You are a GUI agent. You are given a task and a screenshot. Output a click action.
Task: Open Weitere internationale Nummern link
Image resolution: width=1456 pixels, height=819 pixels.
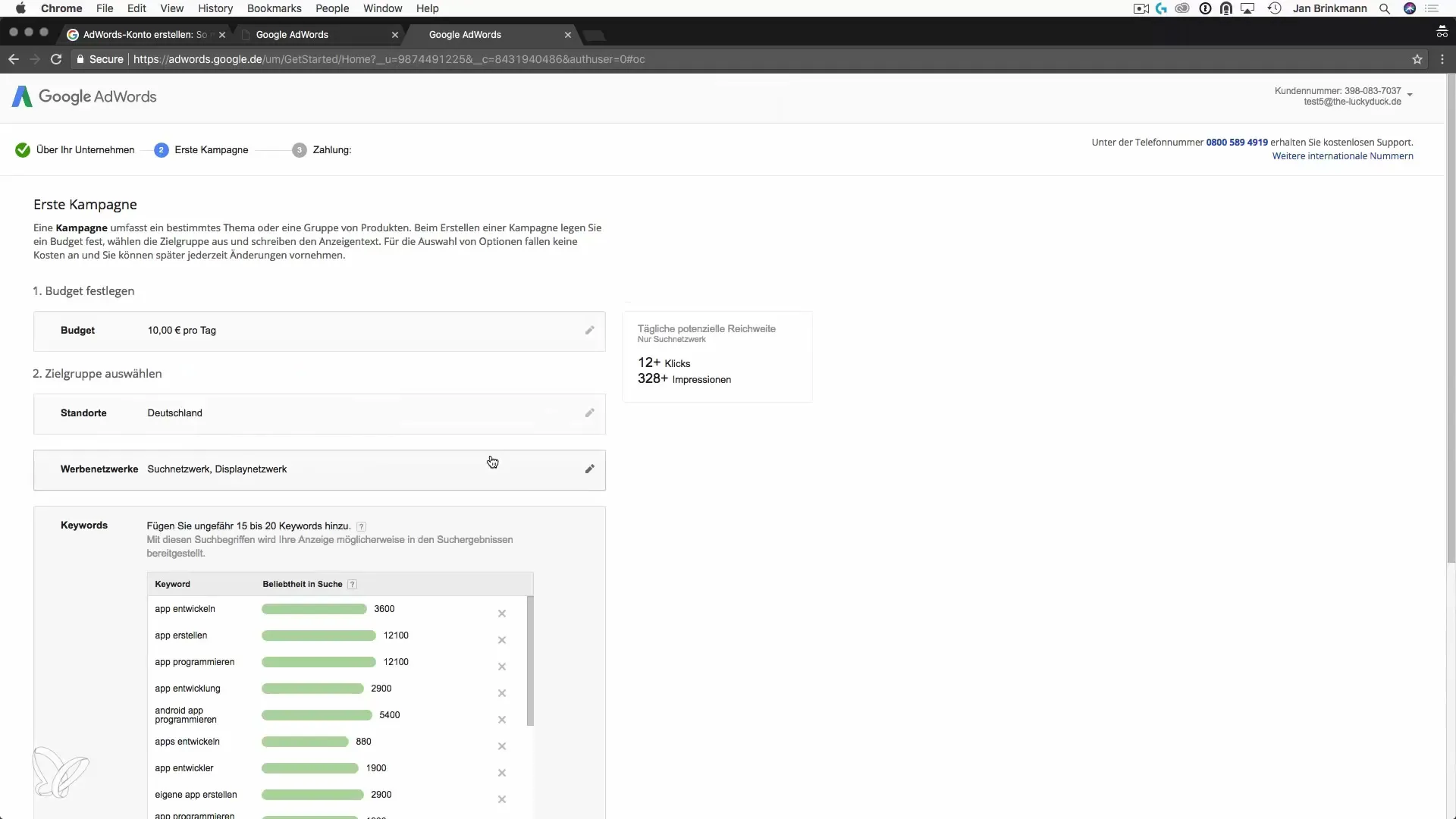point(1342,156)
